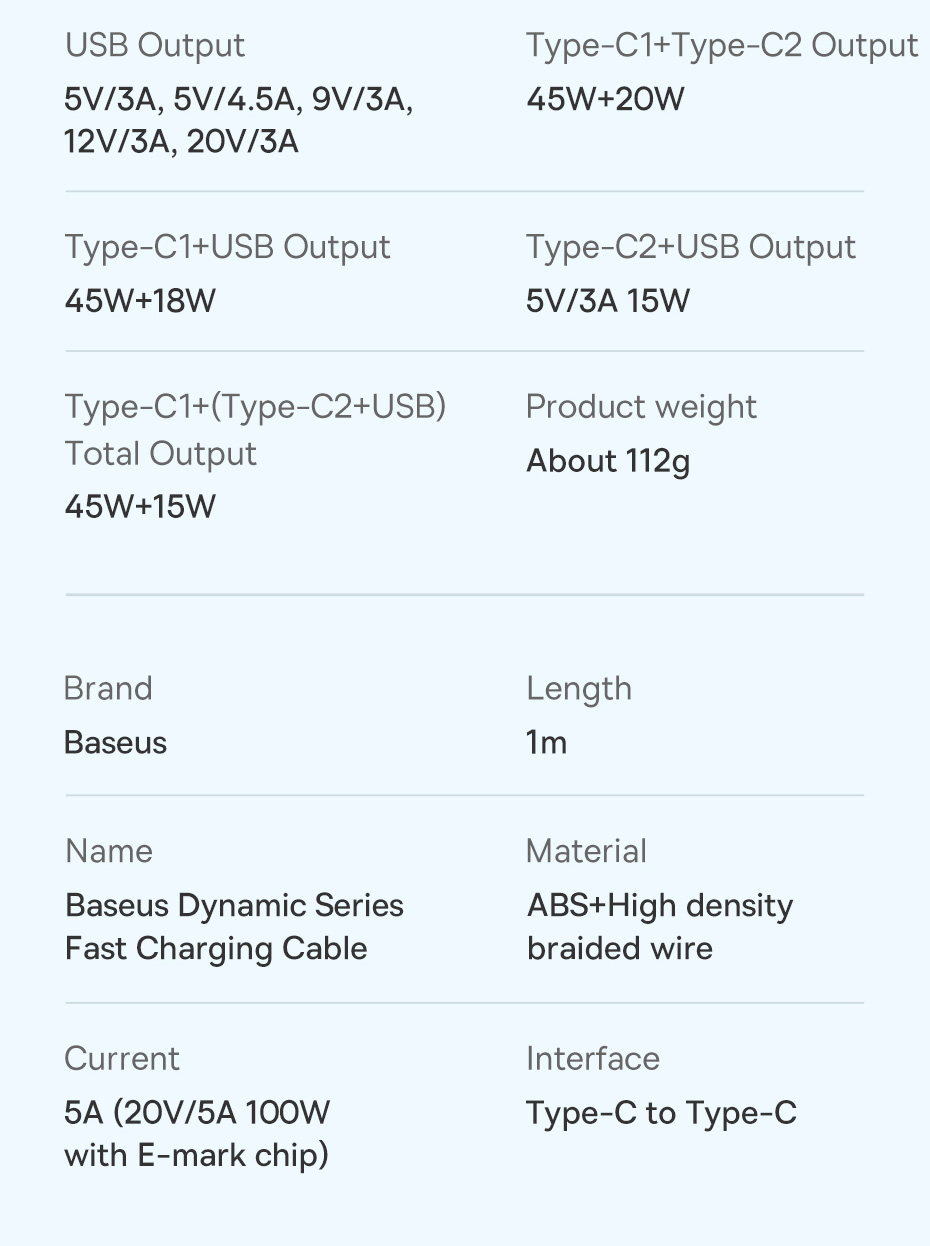Select Baseus Dynamic Series Fast Charging Cable text
Viewport: 930px width, 1246px height.
[x=235, y=926]
